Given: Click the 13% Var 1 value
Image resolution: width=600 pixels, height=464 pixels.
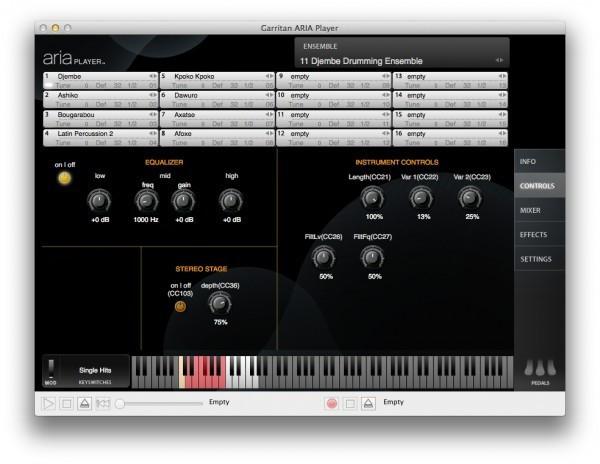Looking at the screenshot, I should (423, 217).
